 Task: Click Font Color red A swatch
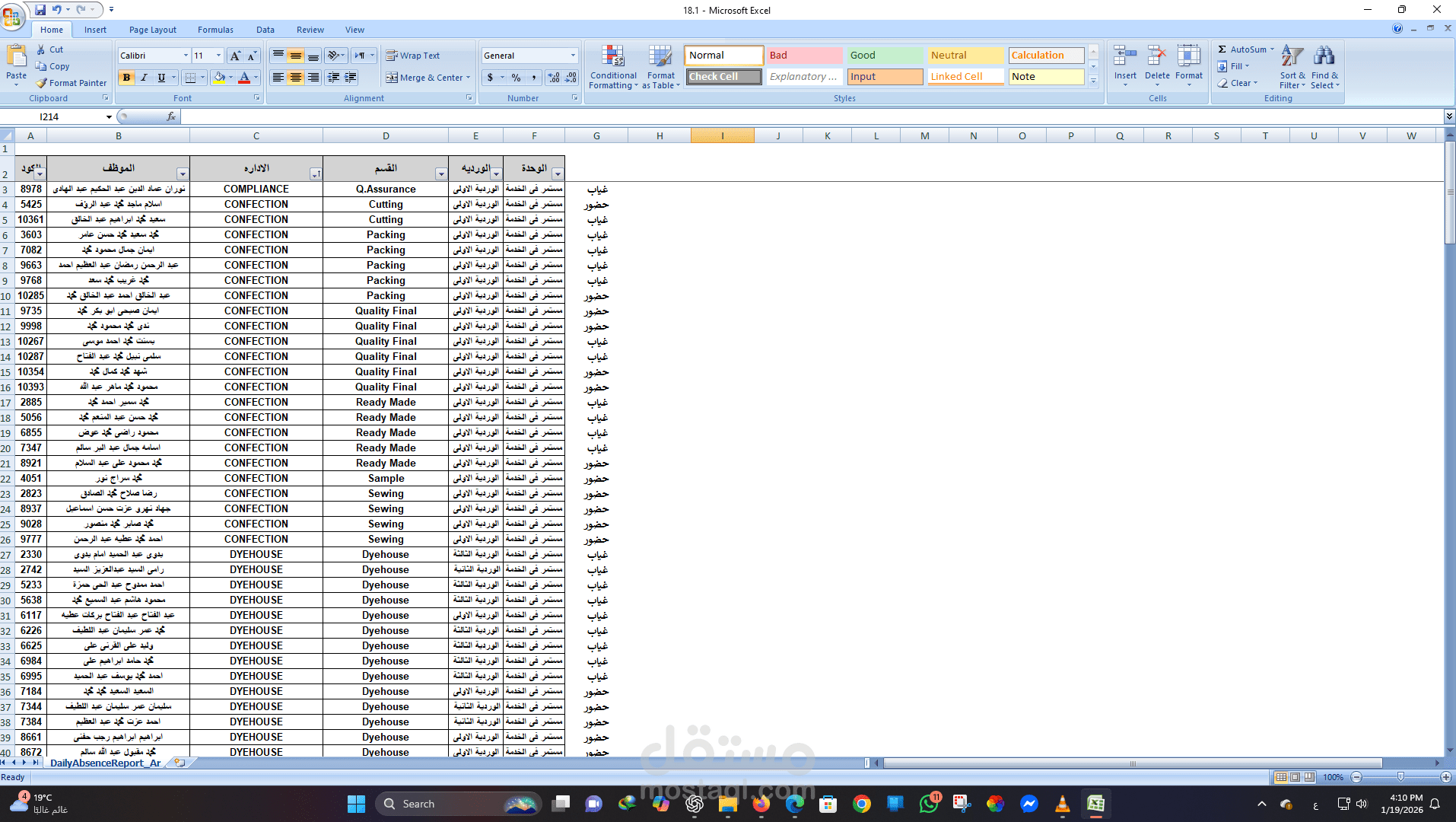point(244,78)
